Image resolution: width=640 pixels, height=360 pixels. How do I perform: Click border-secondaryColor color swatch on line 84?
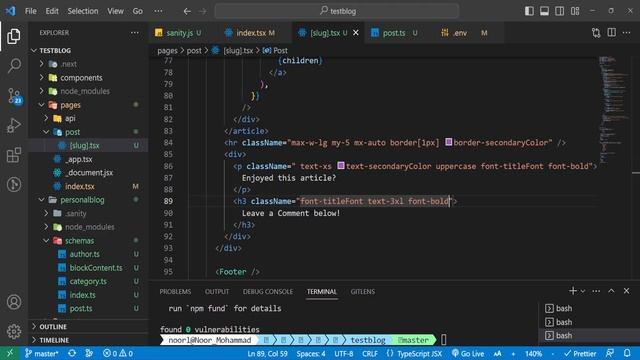[448, 142]
